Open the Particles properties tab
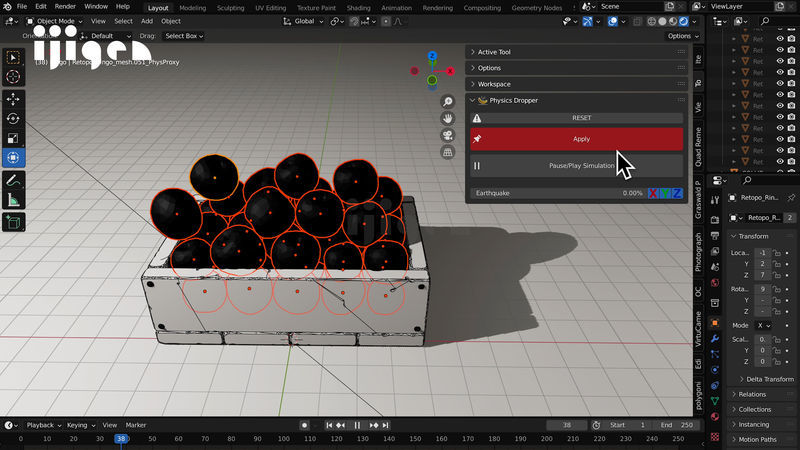This screenshot has height=450, width=800. (x=715, y=354)
